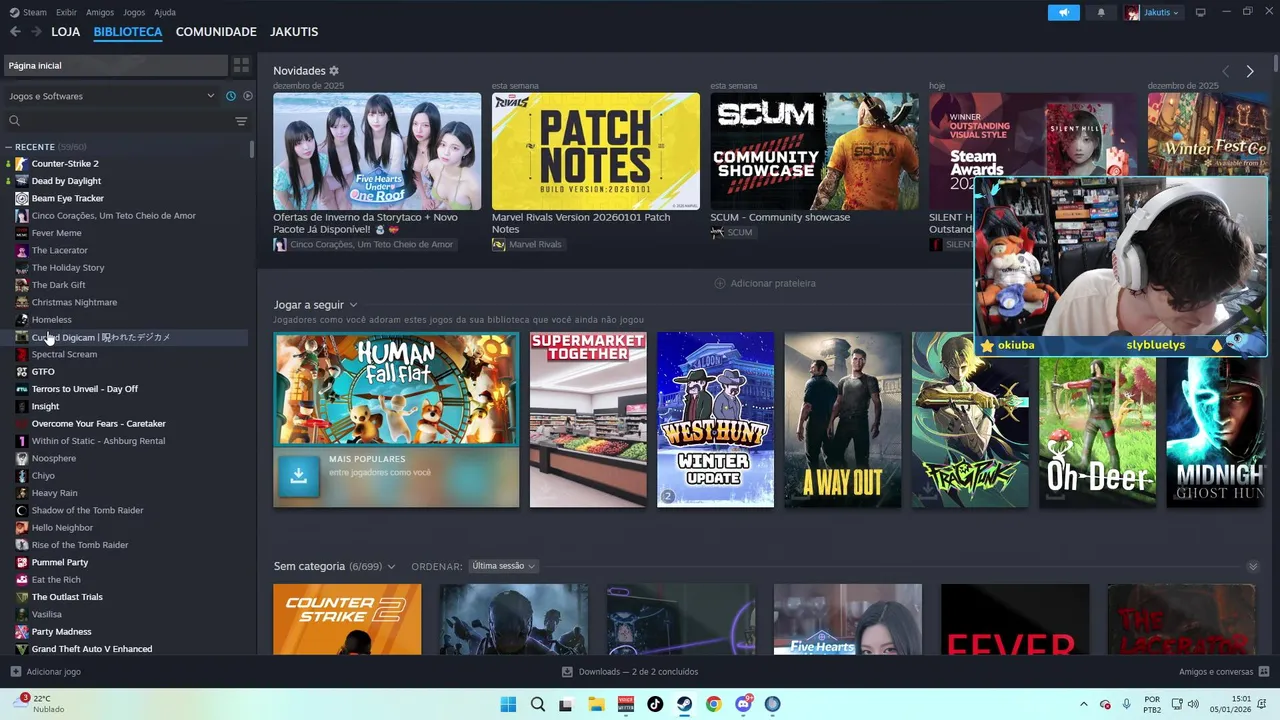Image resolution: width=1280 pixels, height=720 pixels.
Task: Click the Human Fall Flat download icon
Action: [298, 476]
